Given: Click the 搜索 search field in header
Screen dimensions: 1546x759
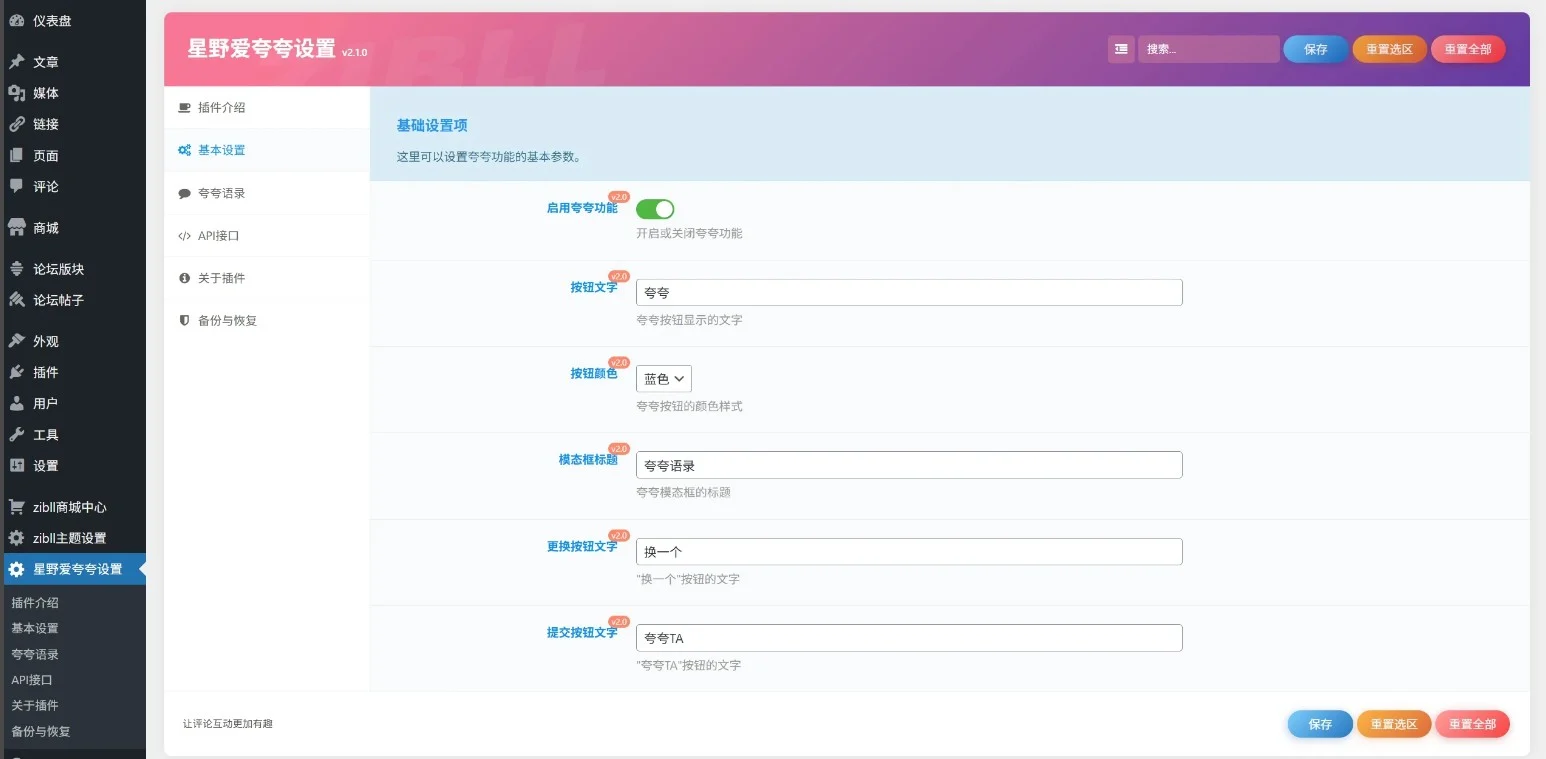Looking at the screenshot, I should (x=1208, y=49).
